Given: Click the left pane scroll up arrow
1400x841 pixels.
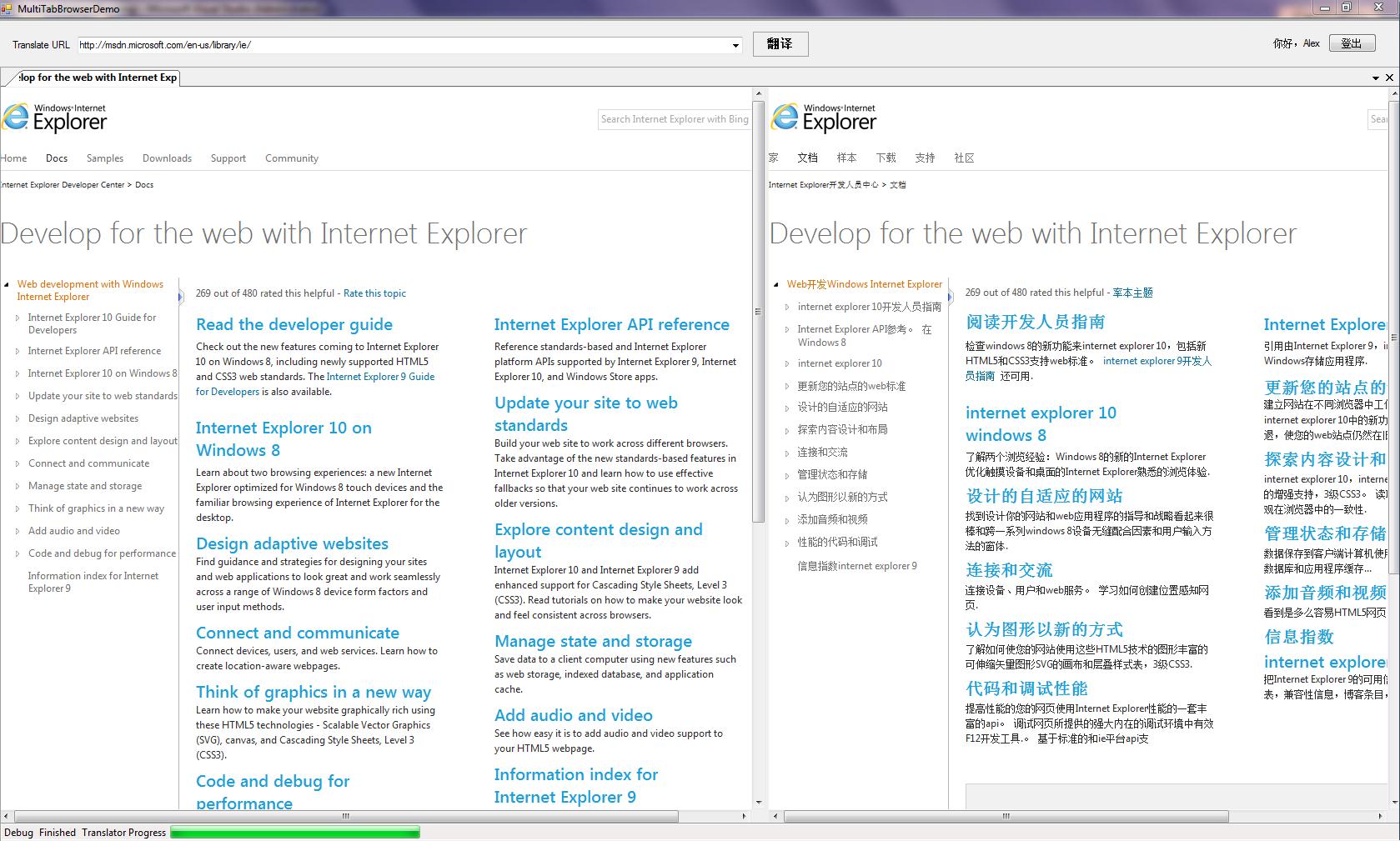Looking at the screenshot, I should [759, 94].
